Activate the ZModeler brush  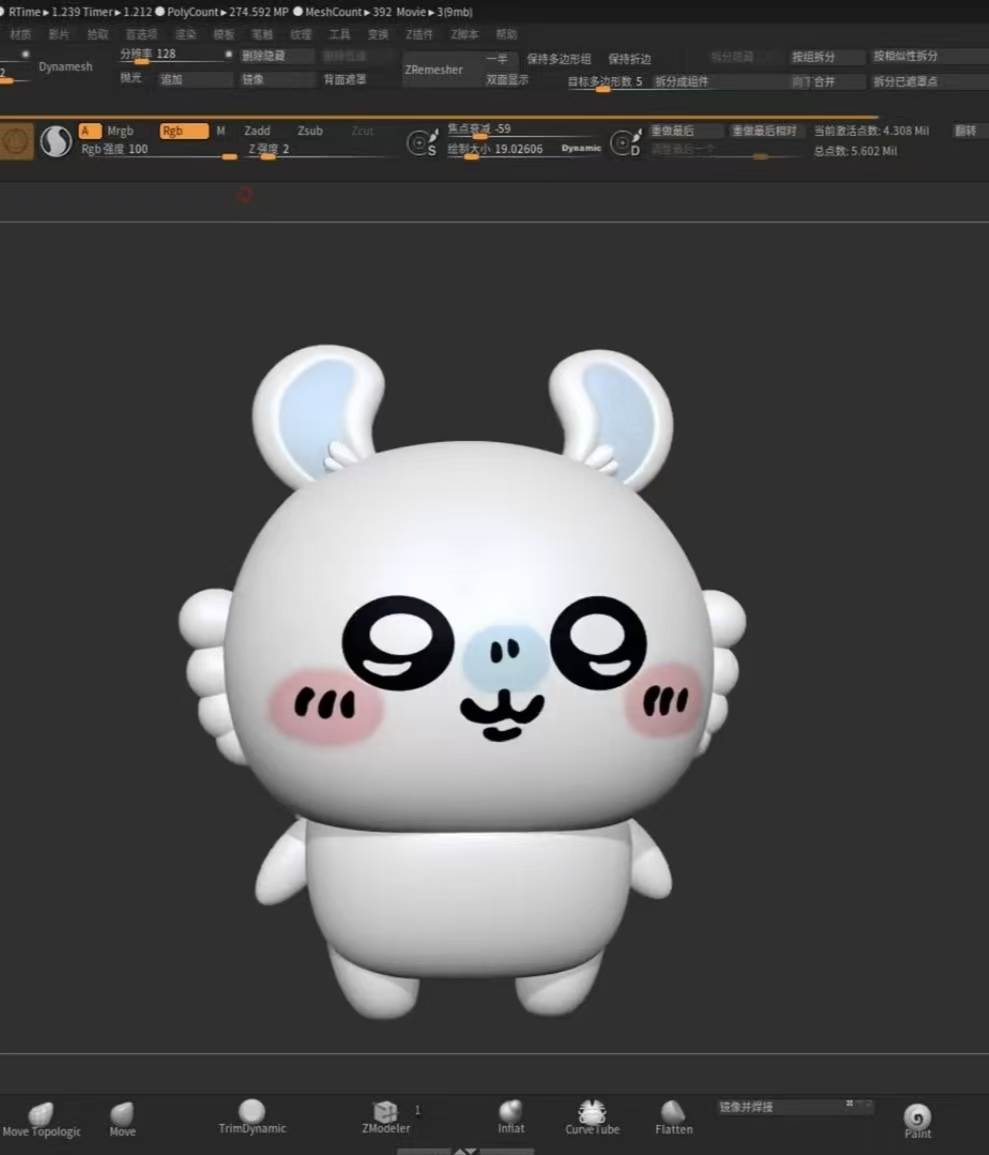(385, 1117)
